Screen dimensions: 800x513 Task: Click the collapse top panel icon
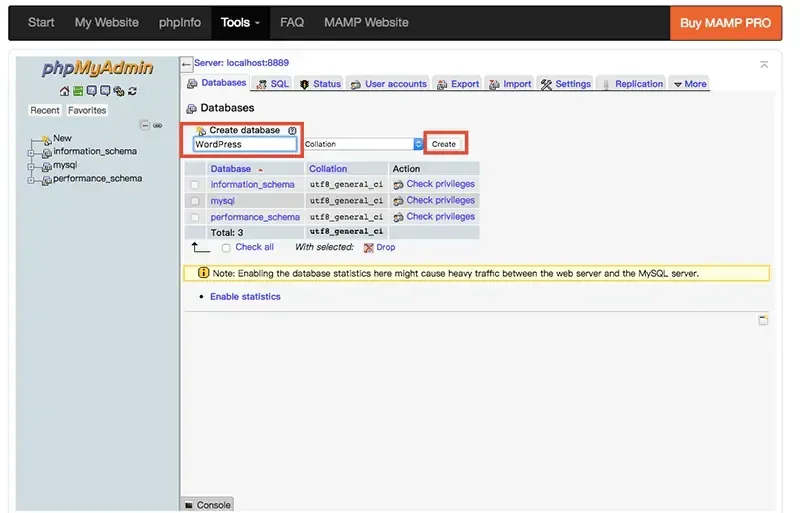pyautogui.click(x=764, y=64)
